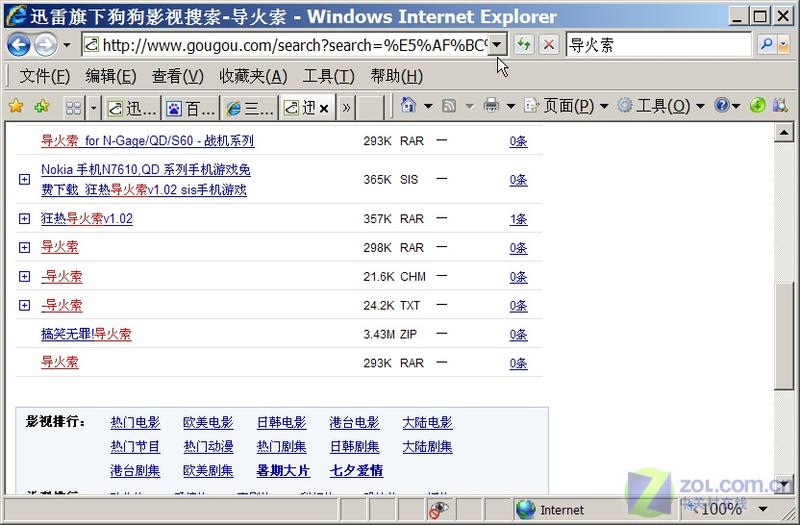Expand the 狂热导火索v1.02 result row
This screenshot has width=800, height=525.
point(24,218)
